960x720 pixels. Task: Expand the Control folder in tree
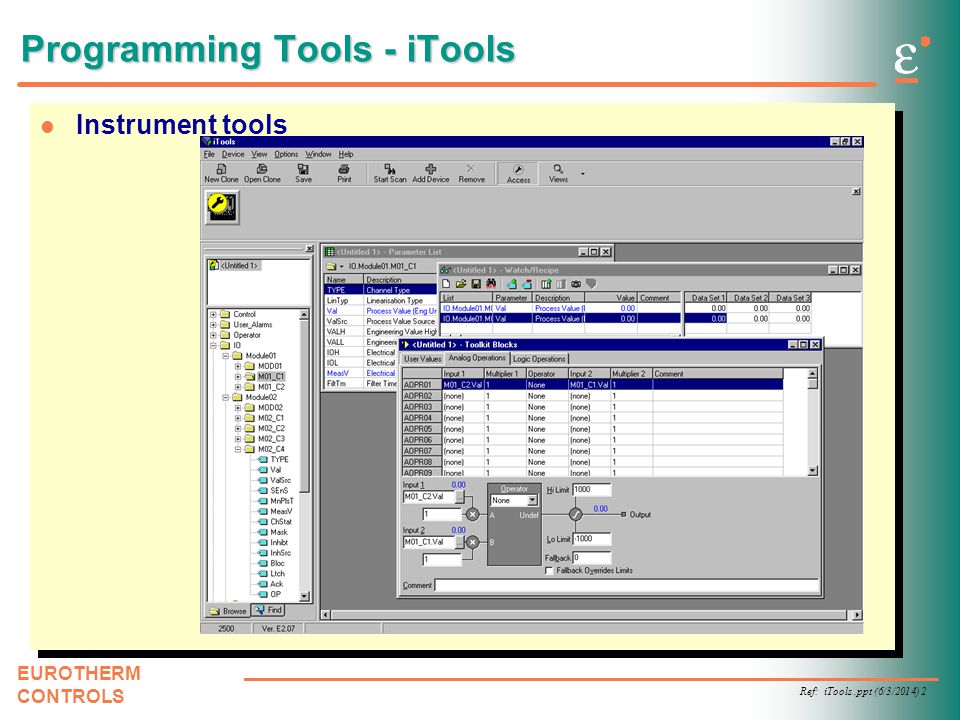click(x=213, y=314)
